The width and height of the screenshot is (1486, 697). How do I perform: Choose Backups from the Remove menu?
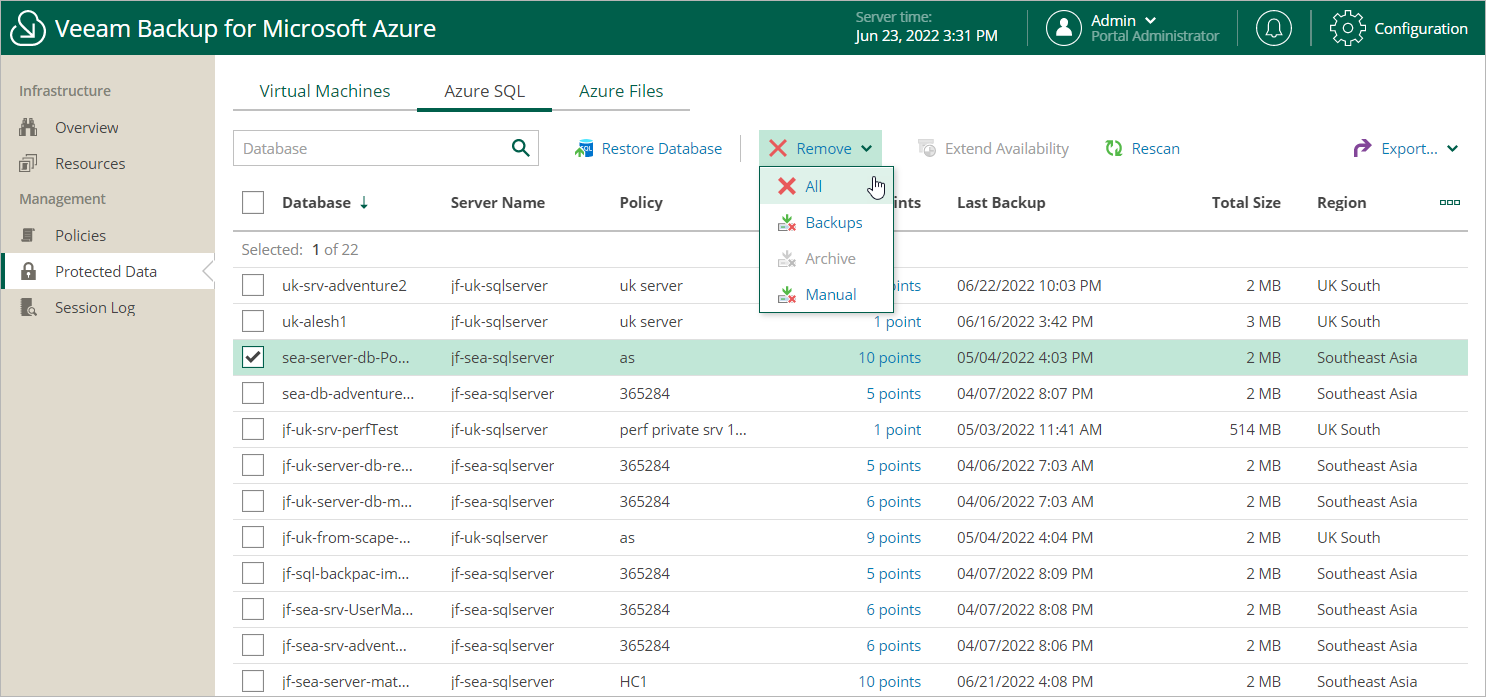(x=833, y=223)
